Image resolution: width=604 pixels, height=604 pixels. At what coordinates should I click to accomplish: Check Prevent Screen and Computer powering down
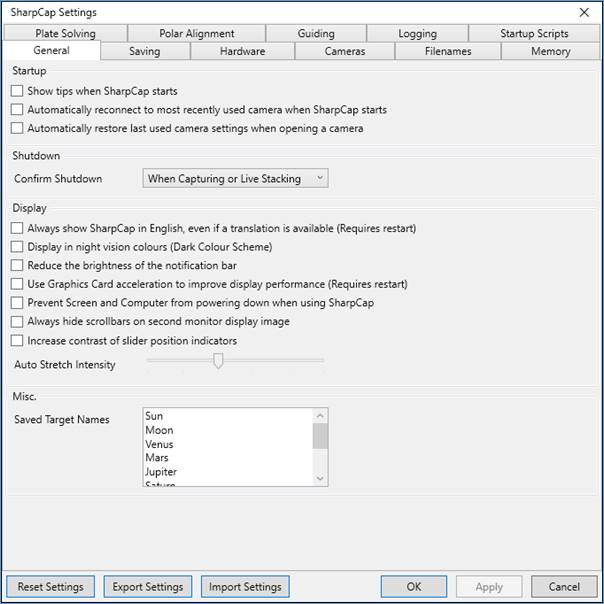(x=17, y=302)
